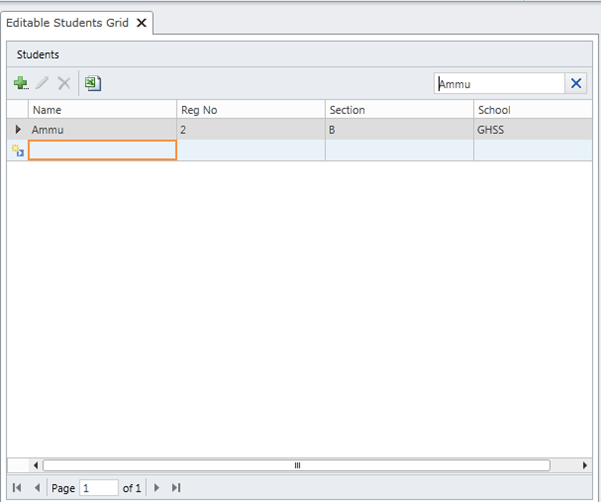Clear the Ammu search filter

pos(576,83)
